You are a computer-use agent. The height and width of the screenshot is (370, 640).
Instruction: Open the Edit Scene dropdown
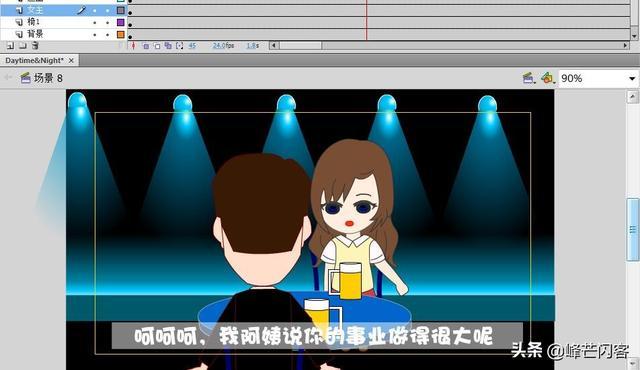529,78
